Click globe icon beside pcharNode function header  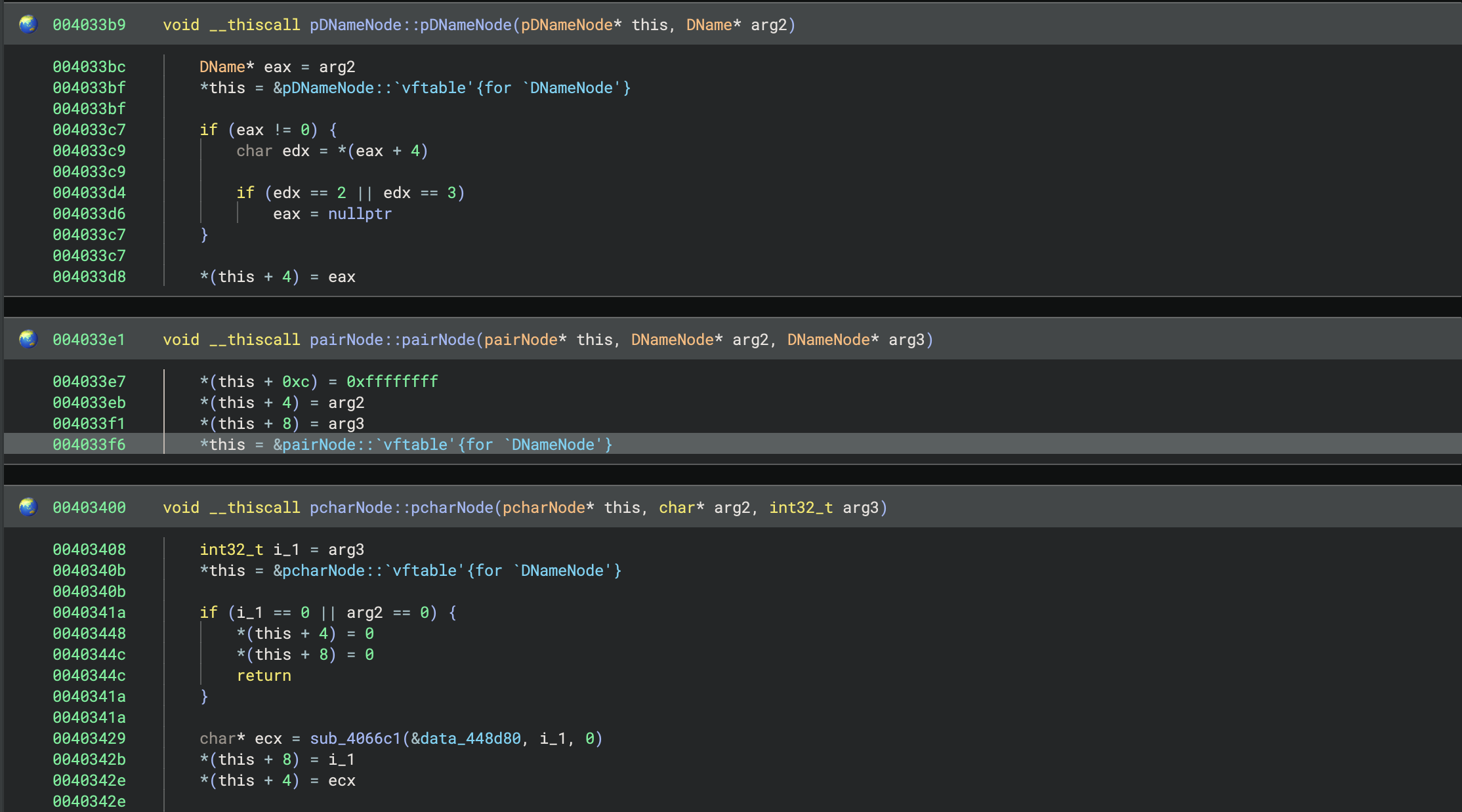point(28,507)
